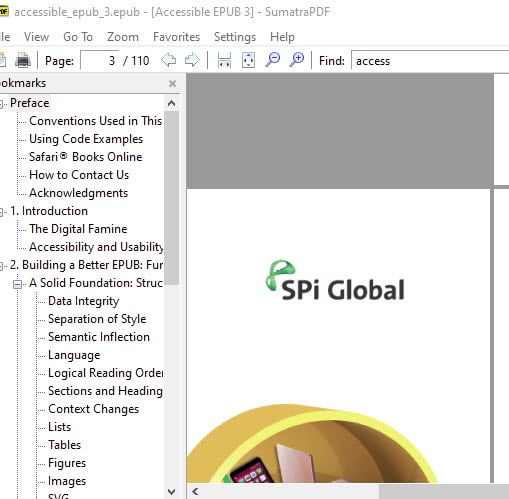
Task: Go to the next page arrow
Action: tap(192, 60)
